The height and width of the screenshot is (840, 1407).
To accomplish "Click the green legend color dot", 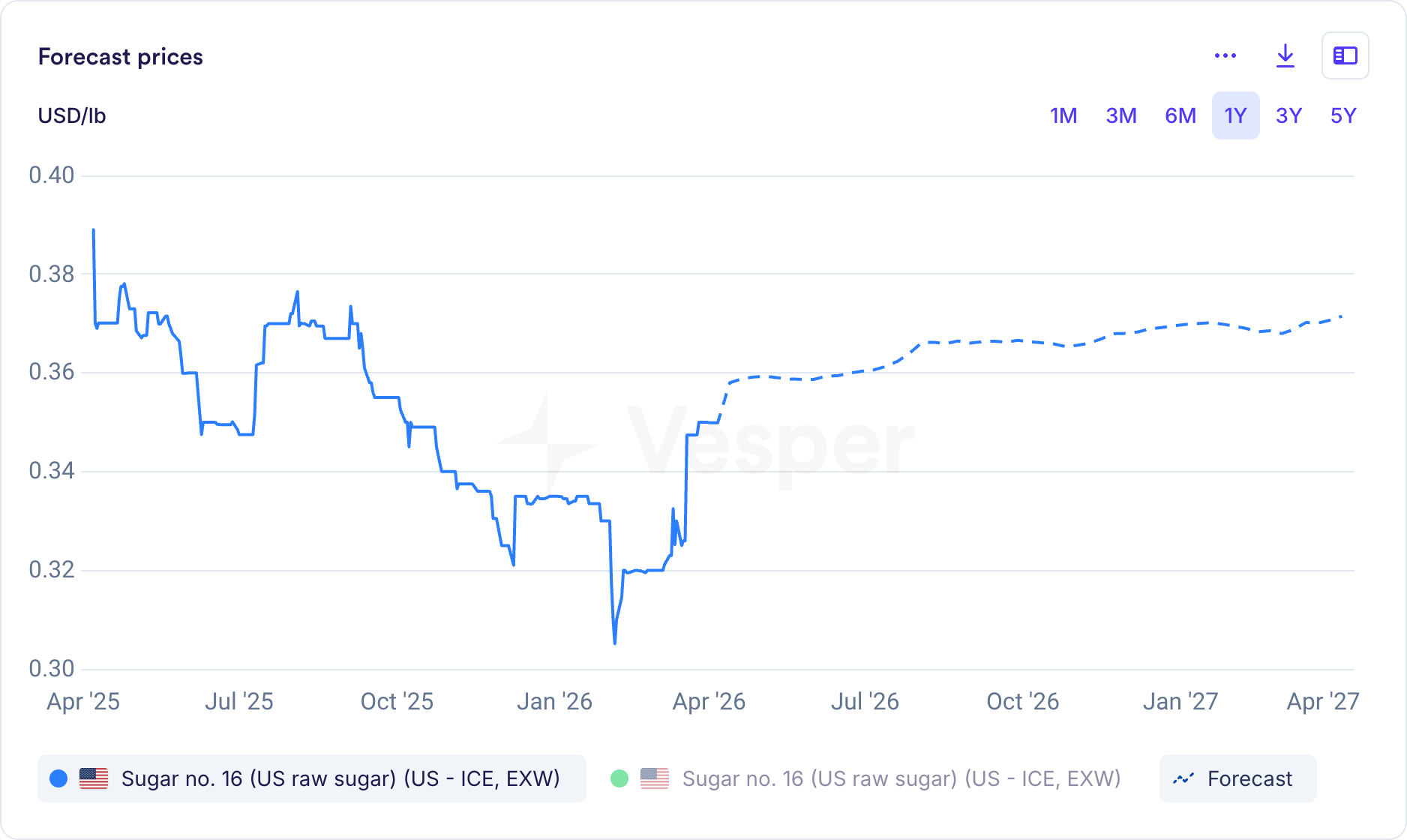I will coord(619,778).
